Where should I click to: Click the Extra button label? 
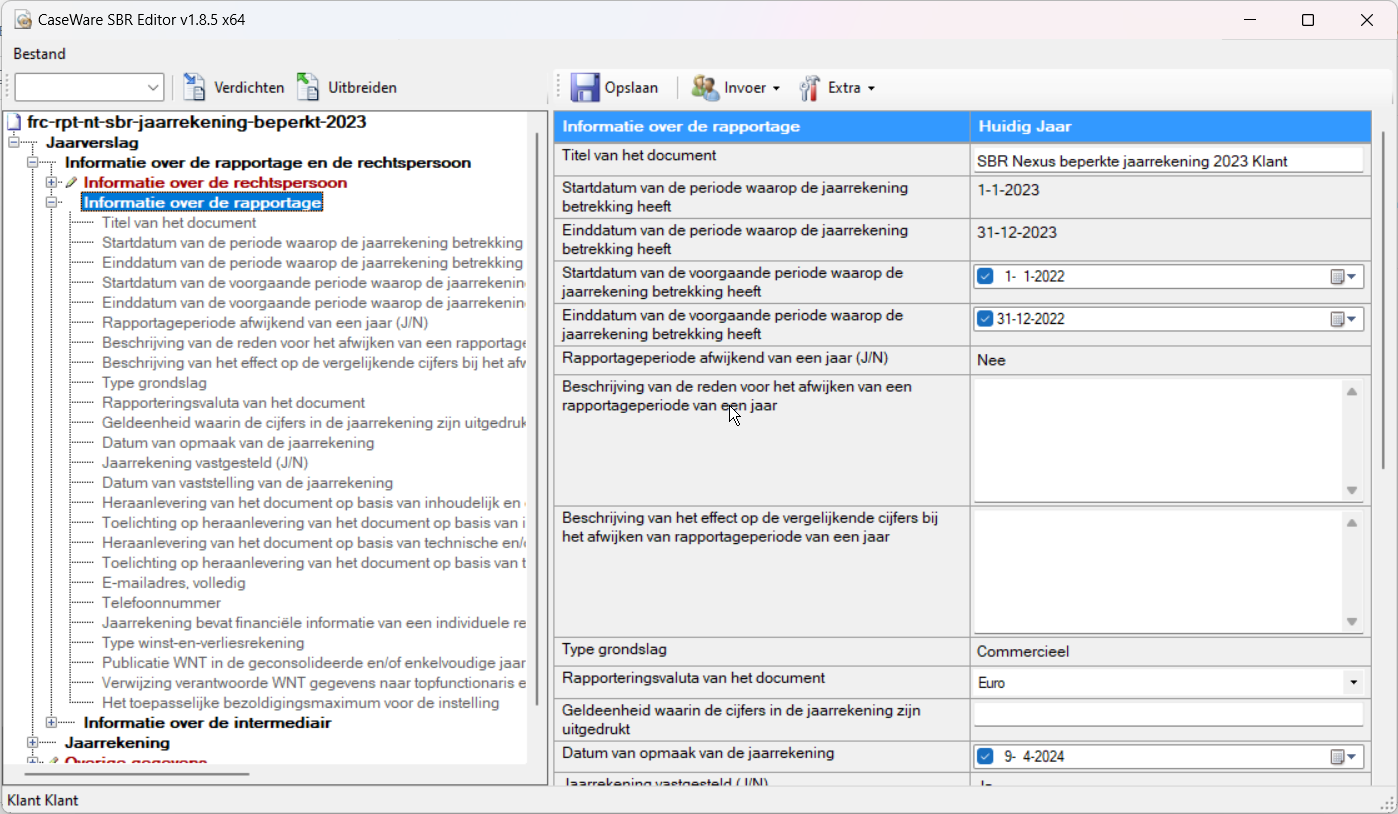point(844,88)
